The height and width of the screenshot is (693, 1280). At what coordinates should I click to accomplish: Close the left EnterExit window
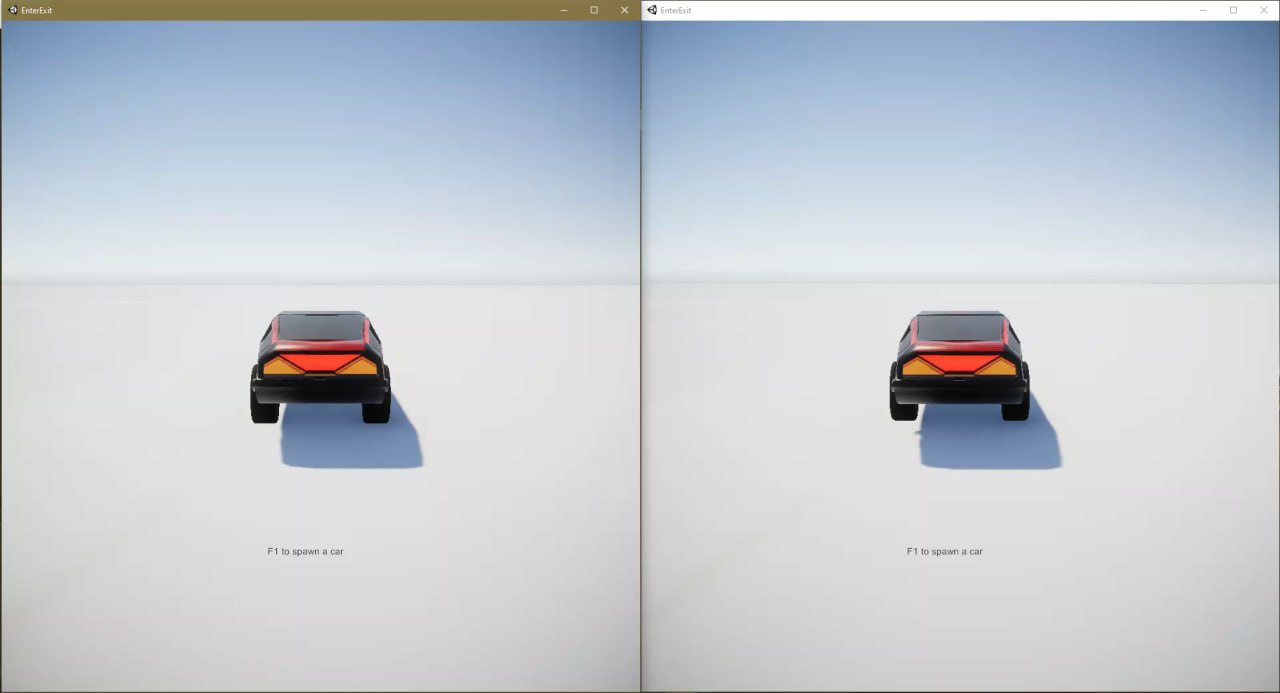pos(624,10)
